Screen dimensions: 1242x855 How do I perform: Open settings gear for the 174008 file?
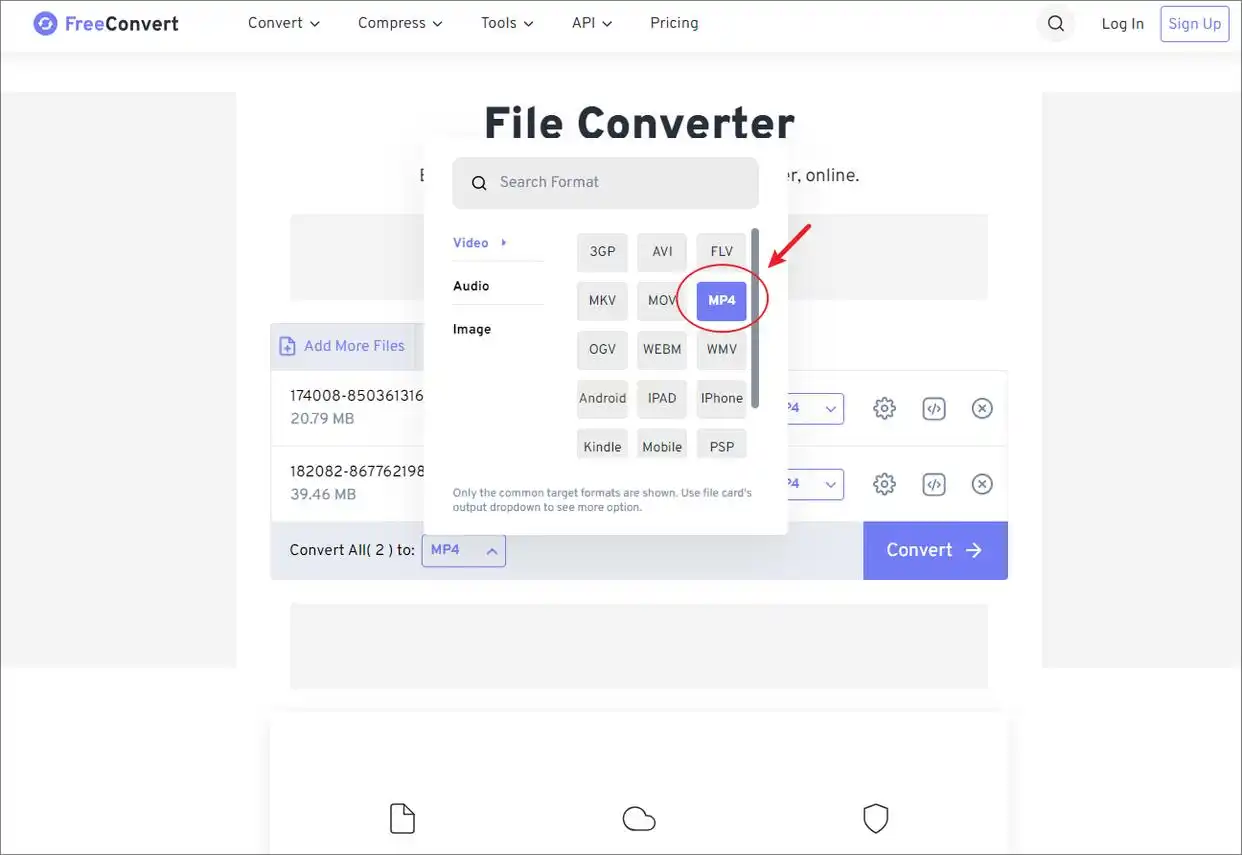pyautogui.click(x=884, y=408)
